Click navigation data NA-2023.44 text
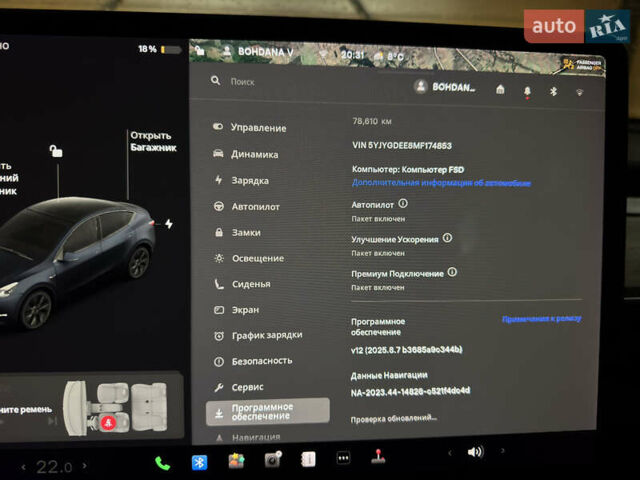The width and height of the screenshot is (640, 480). [410, 391]
